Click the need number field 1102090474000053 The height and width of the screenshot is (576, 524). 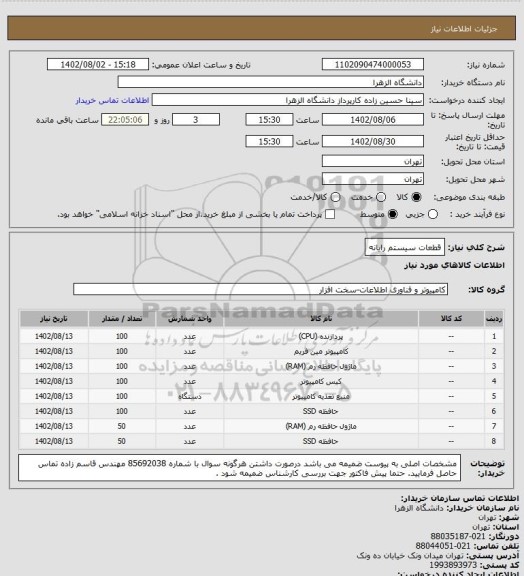(x=373, y=65)
